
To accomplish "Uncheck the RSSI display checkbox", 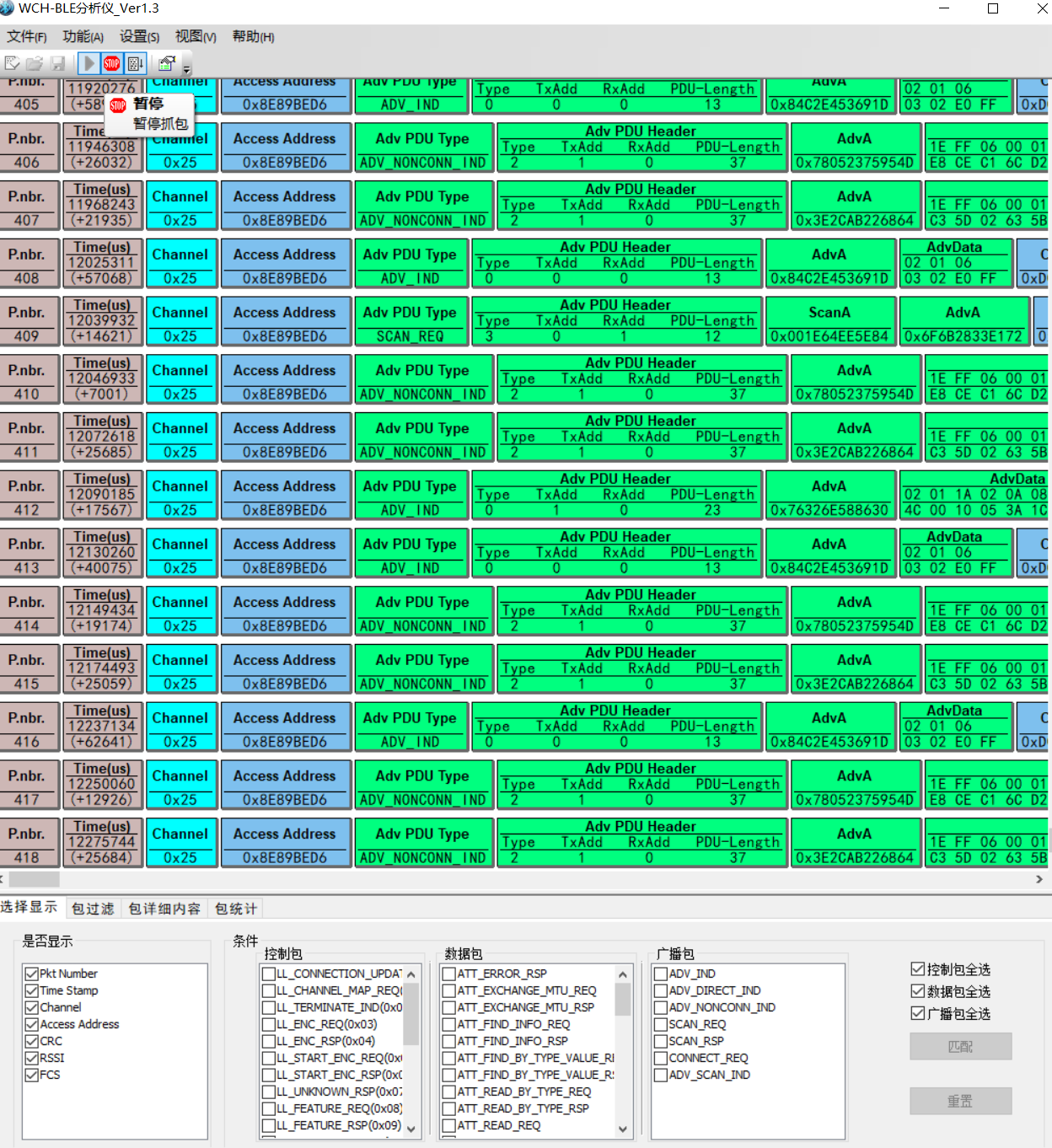I will (x=32, y=1058).
